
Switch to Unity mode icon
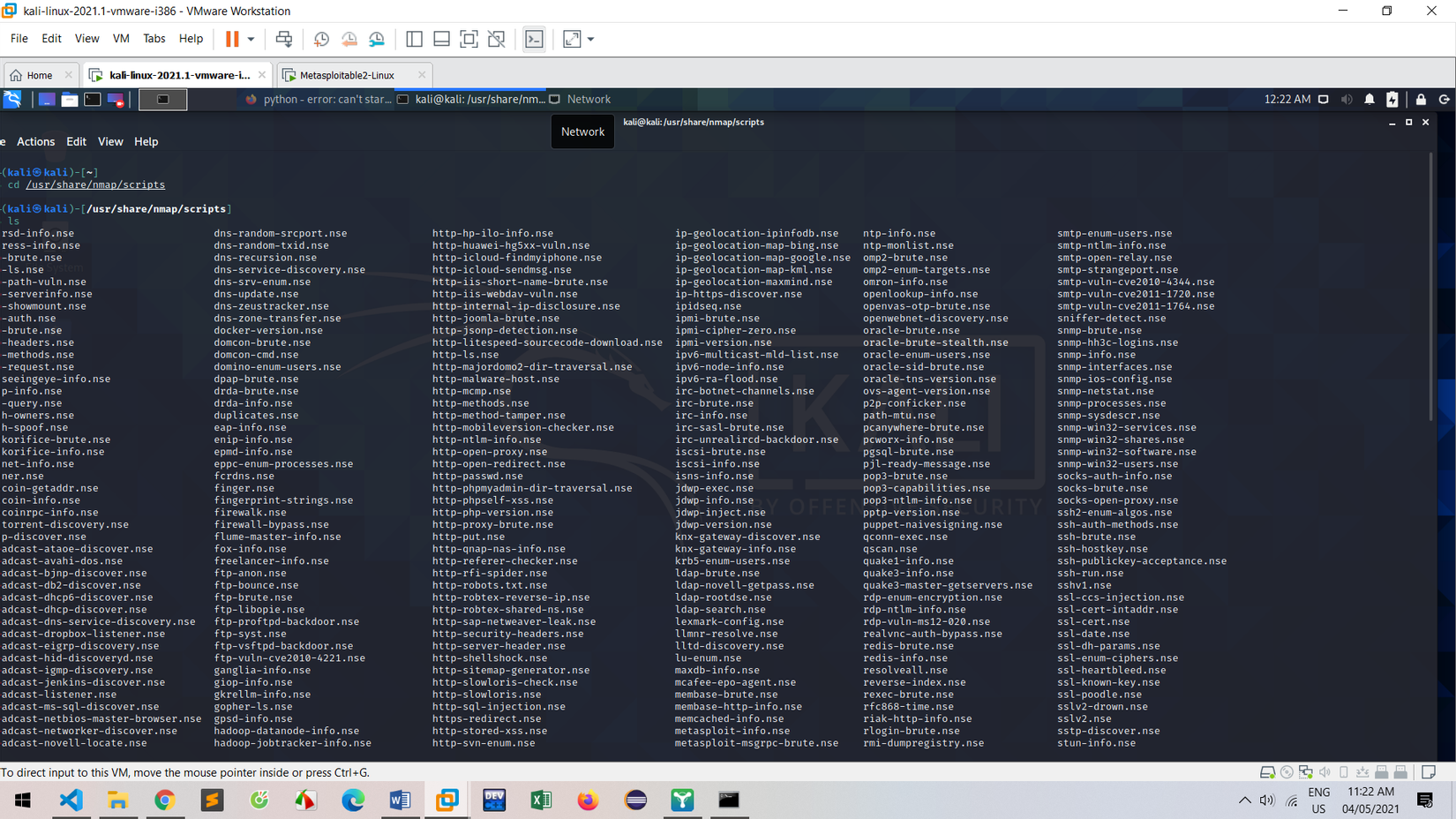(x=497, y=39)
